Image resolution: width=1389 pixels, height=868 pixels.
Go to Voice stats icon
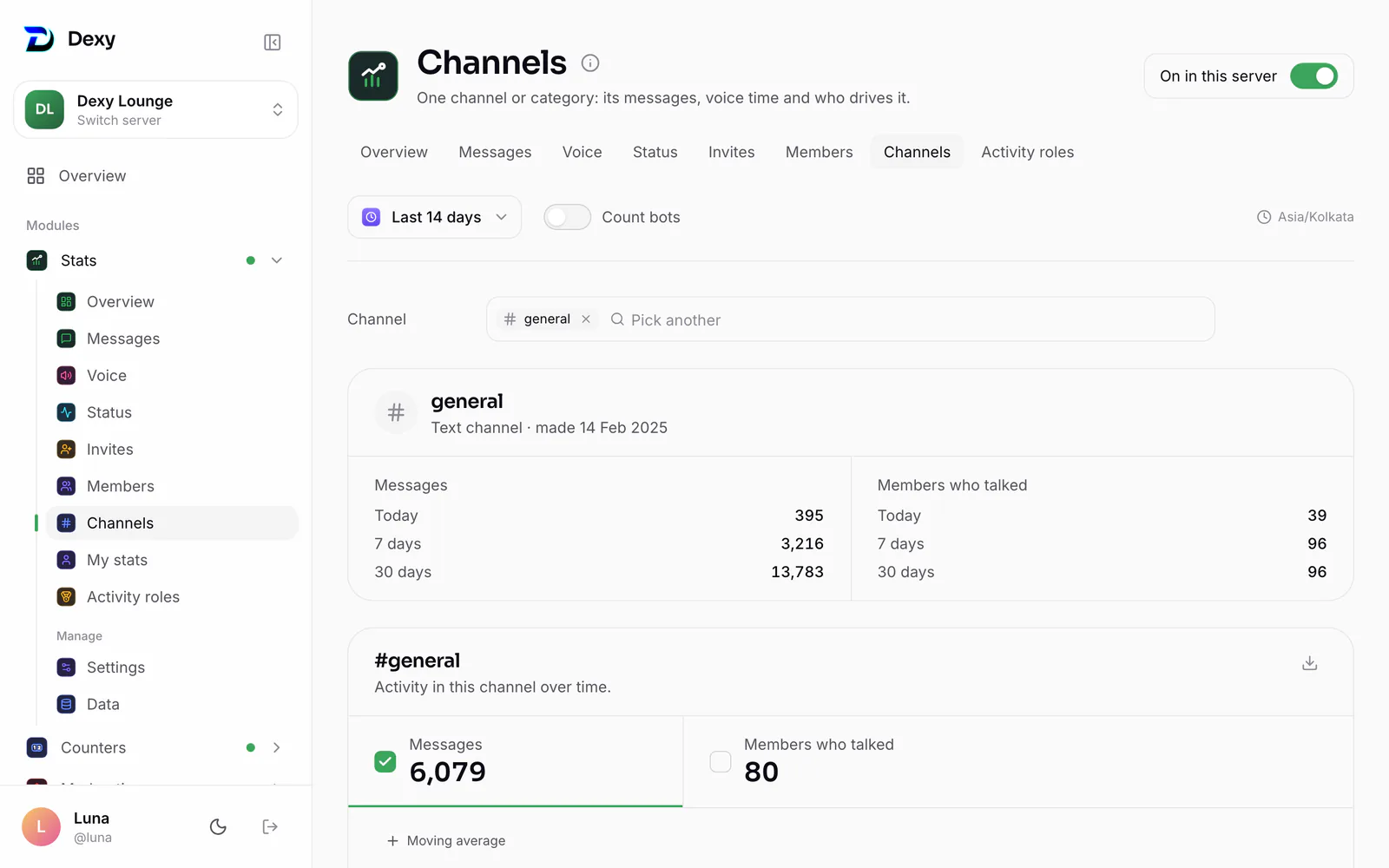tap(66, 376)
